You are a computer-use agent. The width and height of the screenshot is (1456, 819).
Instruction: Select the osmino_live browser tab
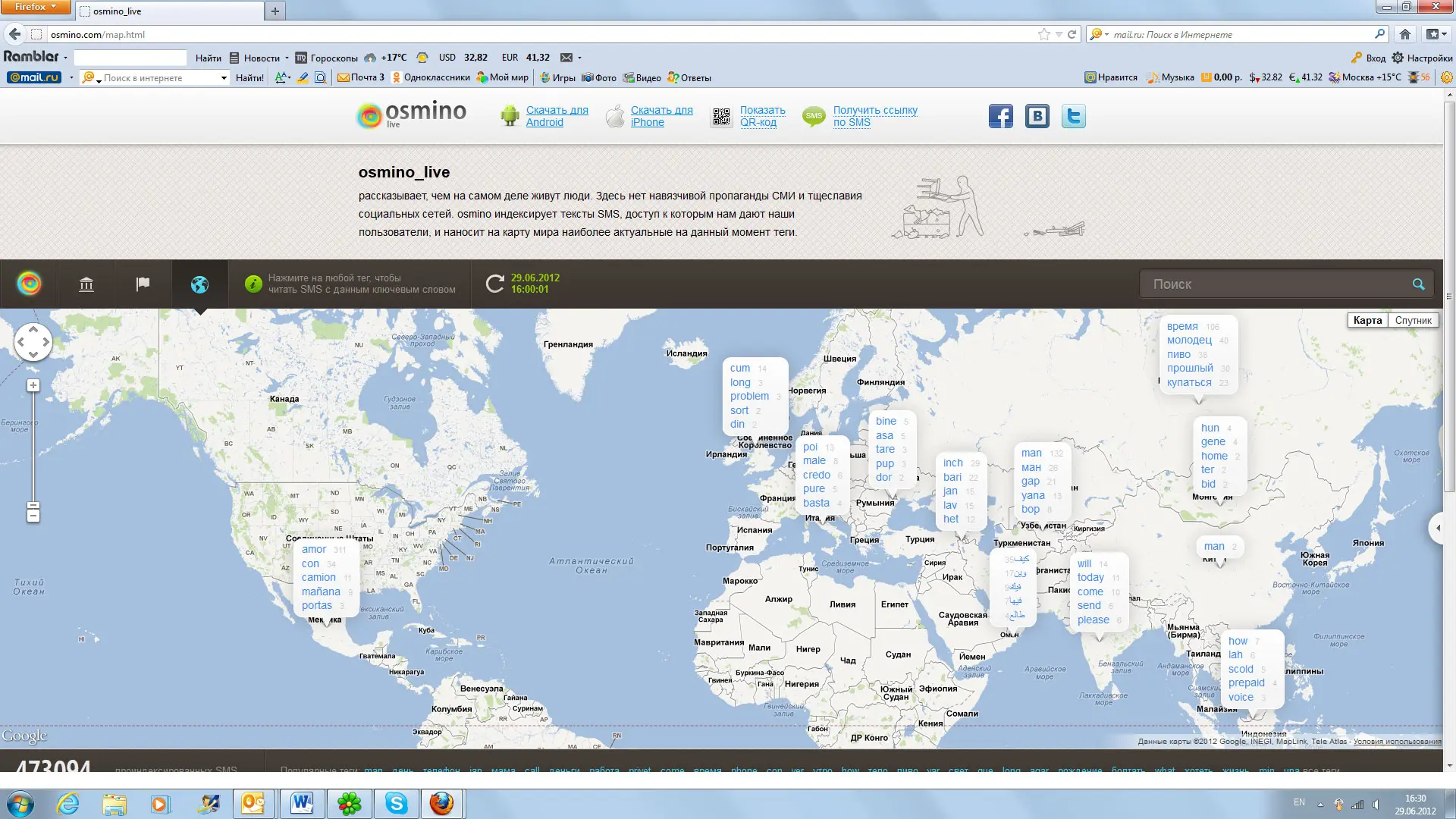(x=171, y=11)
